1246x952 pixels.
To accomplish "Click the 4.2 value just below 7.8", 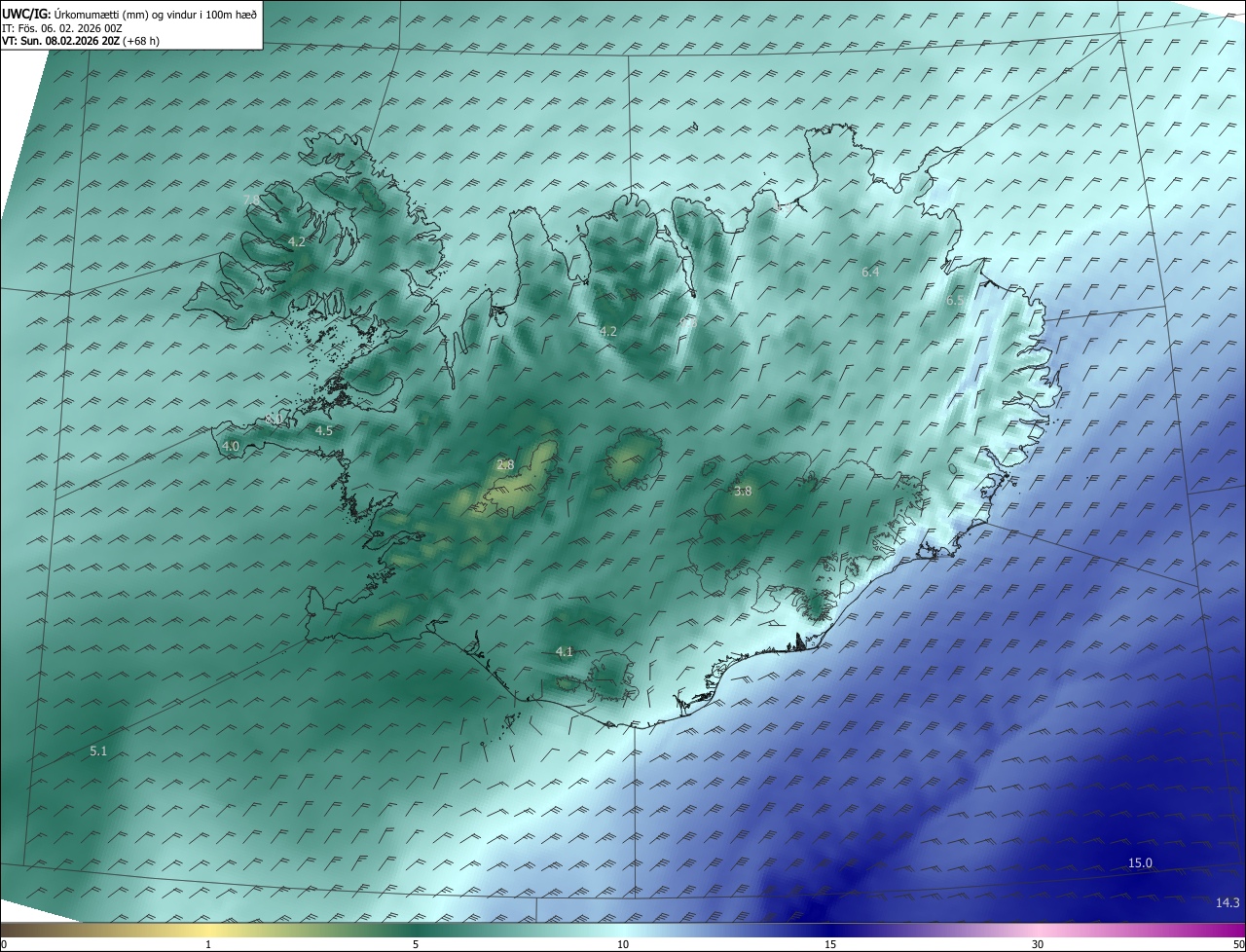I will coord(297,241).
